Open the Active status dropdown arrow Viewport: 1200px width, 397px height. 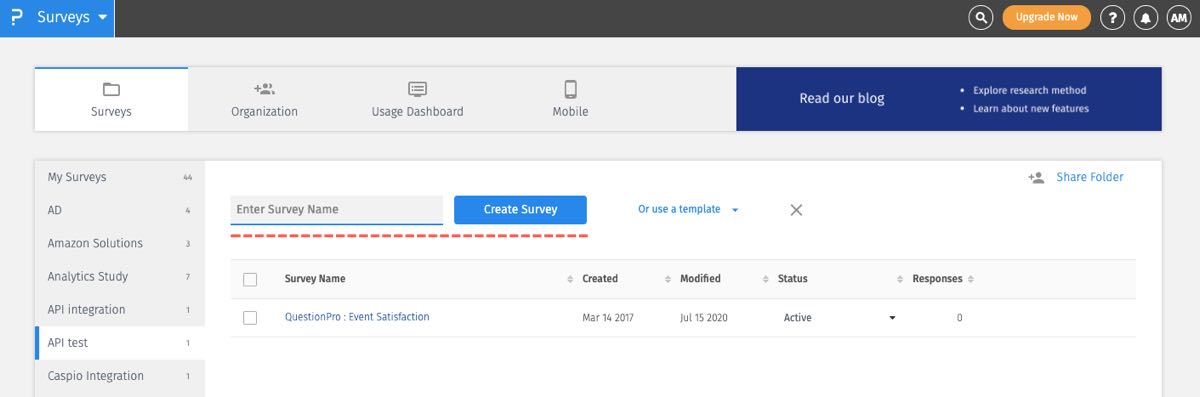point(892,318)
